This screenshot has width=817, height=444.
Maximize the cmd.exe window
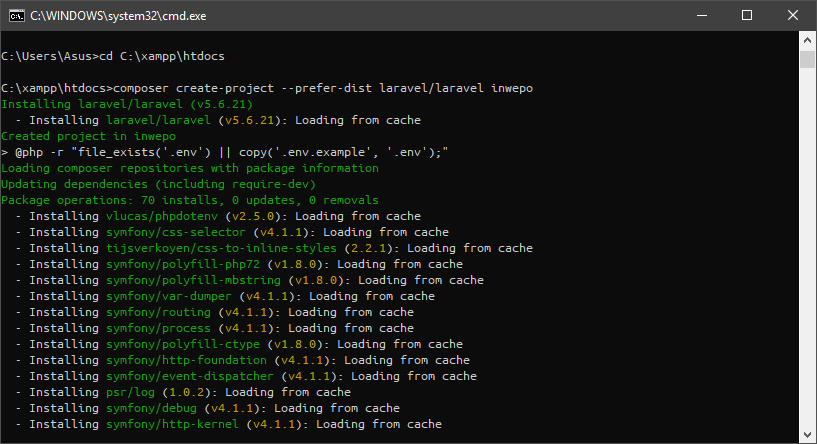pyautogui.click(x=748, y=16)
